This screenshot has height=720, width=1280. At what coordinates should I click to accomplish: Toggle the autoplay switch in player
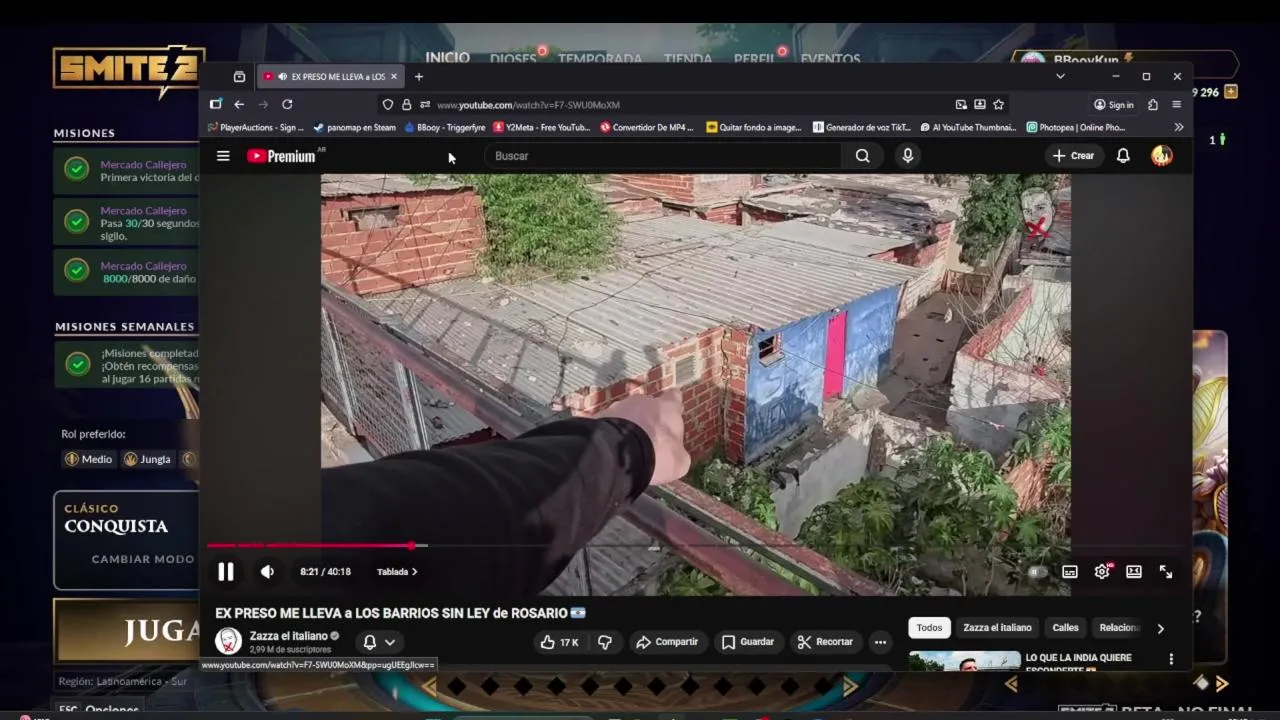click(1038, 572)
